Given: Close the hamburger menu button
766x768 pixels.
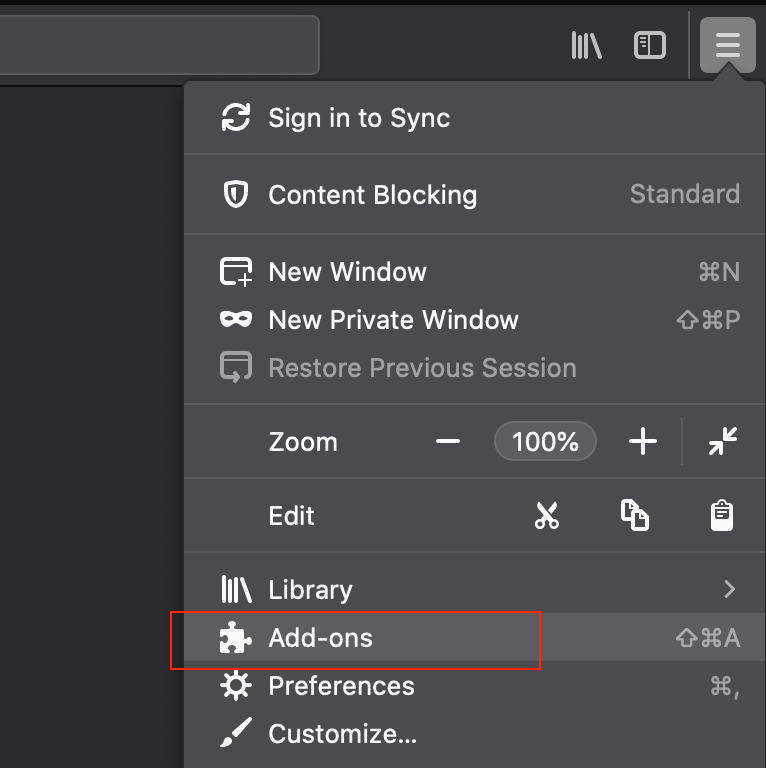Looking at the screenshot, I should pyautogui.click(x=728, y=45).
